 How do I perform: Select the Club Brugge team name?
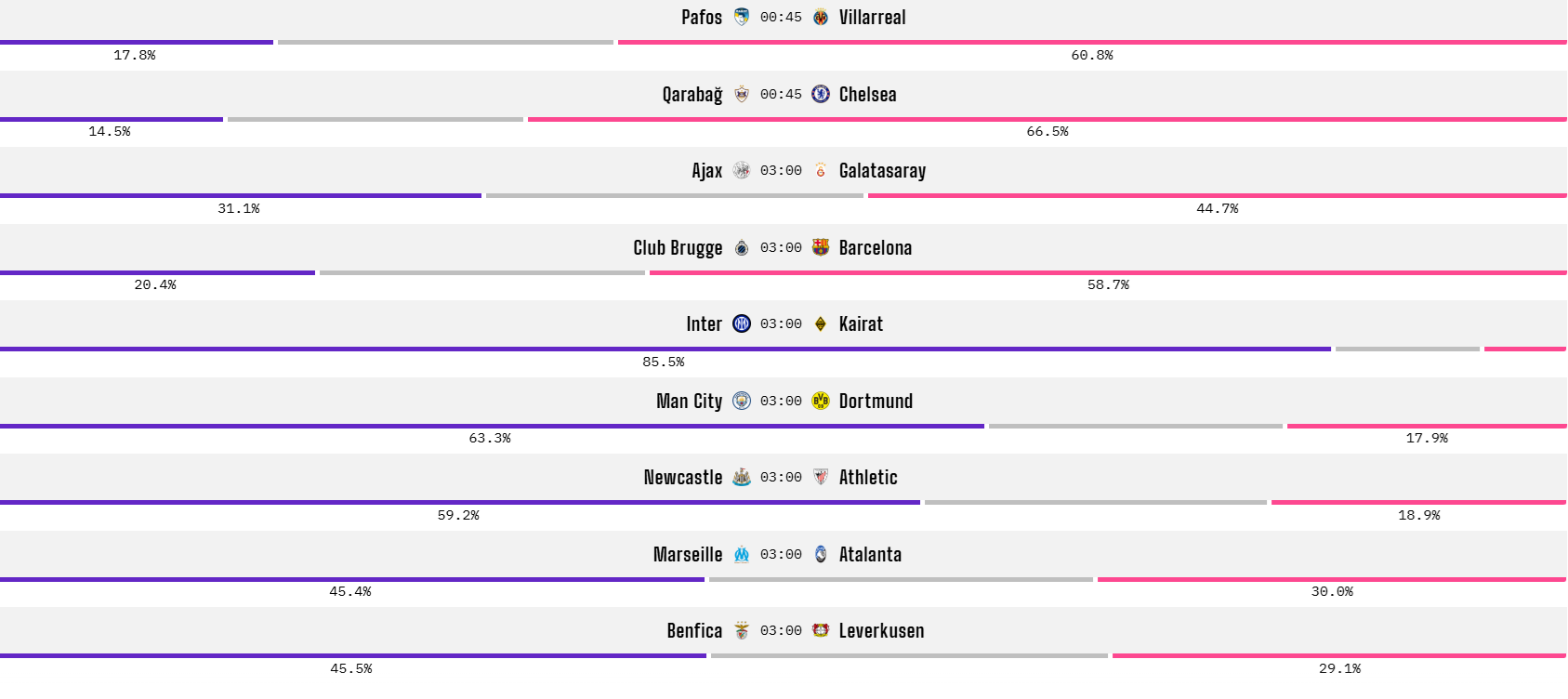(678, 247)
